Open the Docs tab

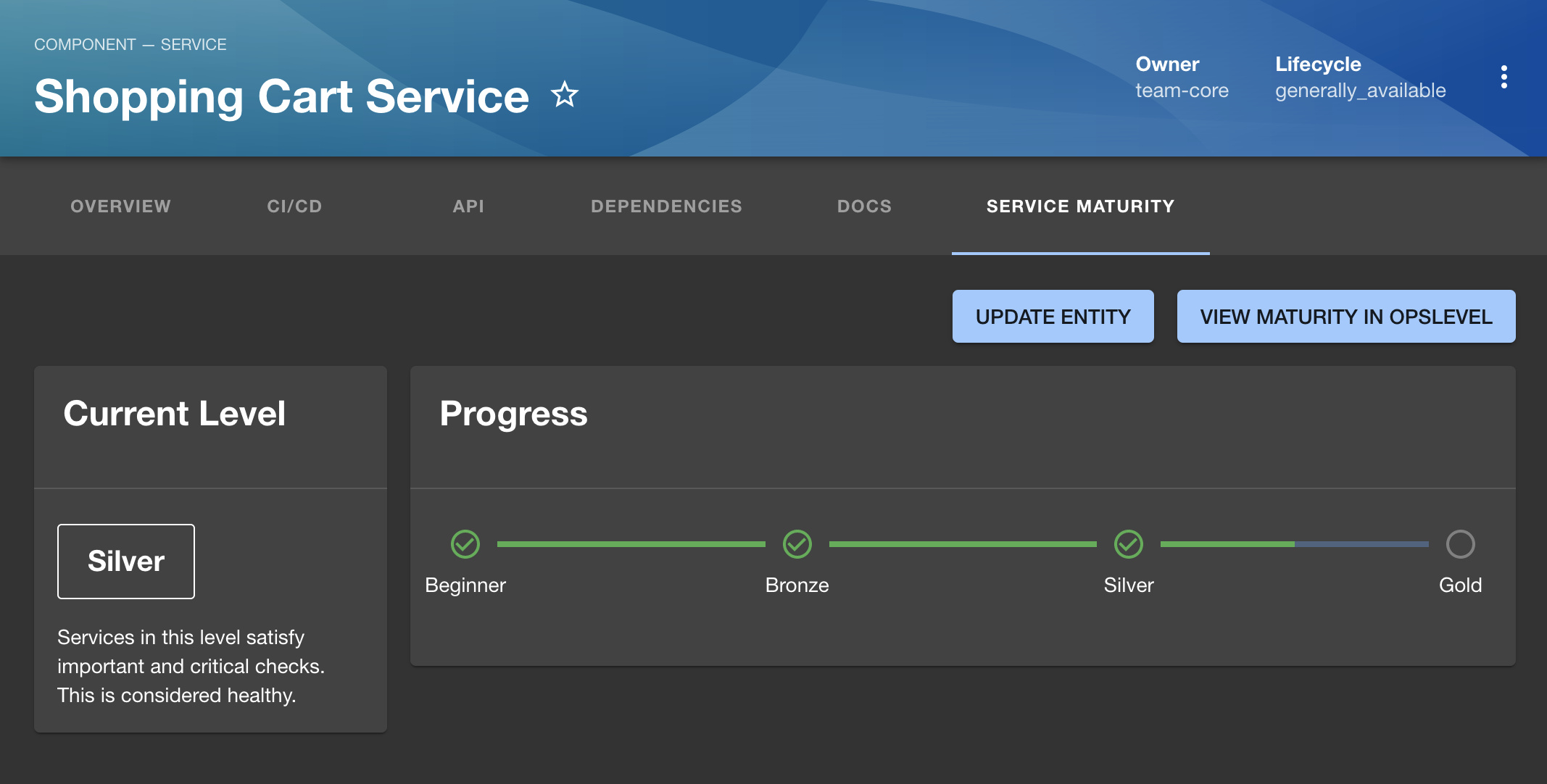pyautogui.click(x=864, y=207)
